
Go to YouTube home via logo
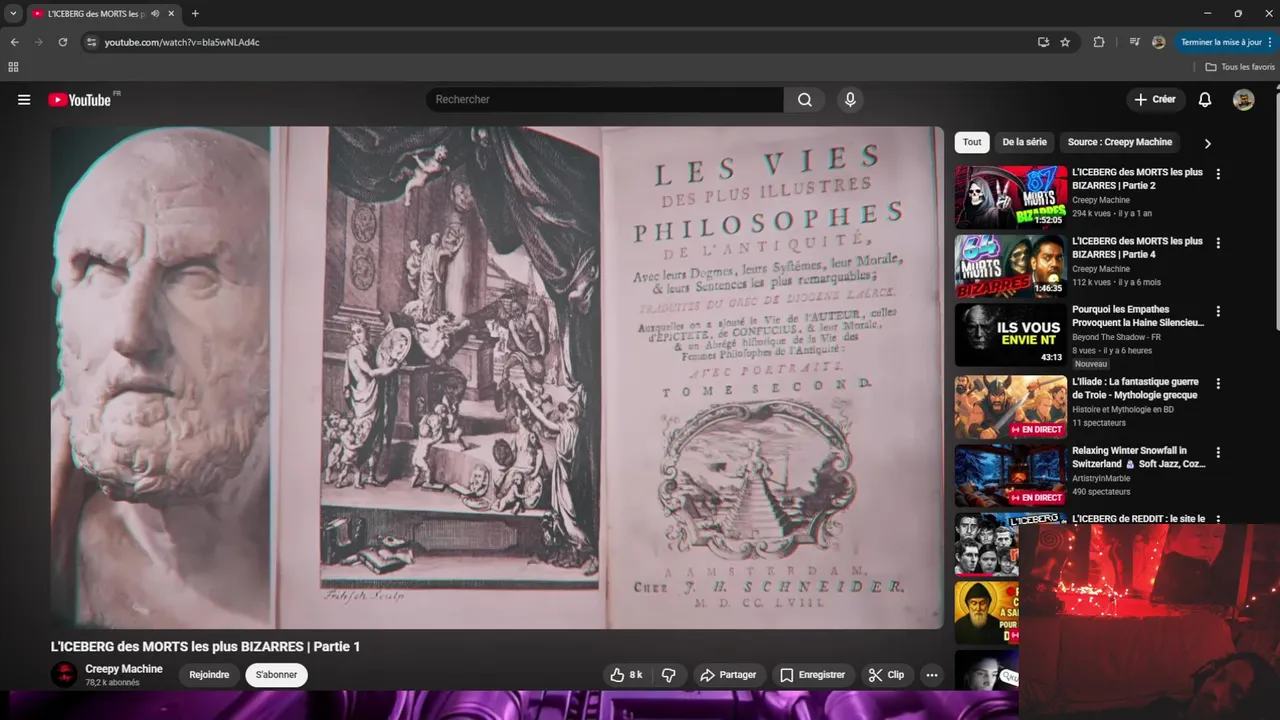pos(79,100)
